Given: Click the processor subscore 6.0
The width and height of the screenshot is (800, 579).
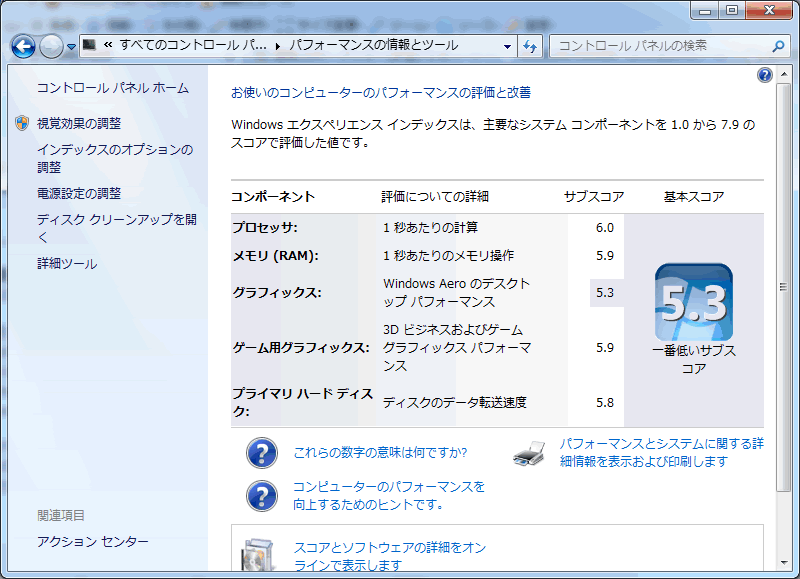Looking at the screenshot, I should 605,228.
